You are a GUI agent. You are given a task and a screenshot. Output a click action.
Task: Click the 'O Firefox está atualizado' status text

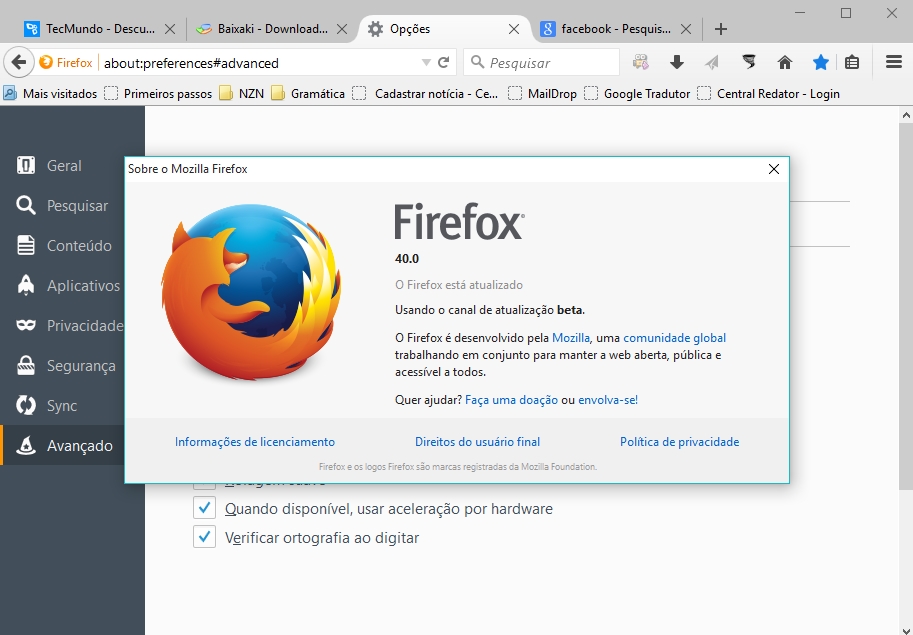(459, 285)
